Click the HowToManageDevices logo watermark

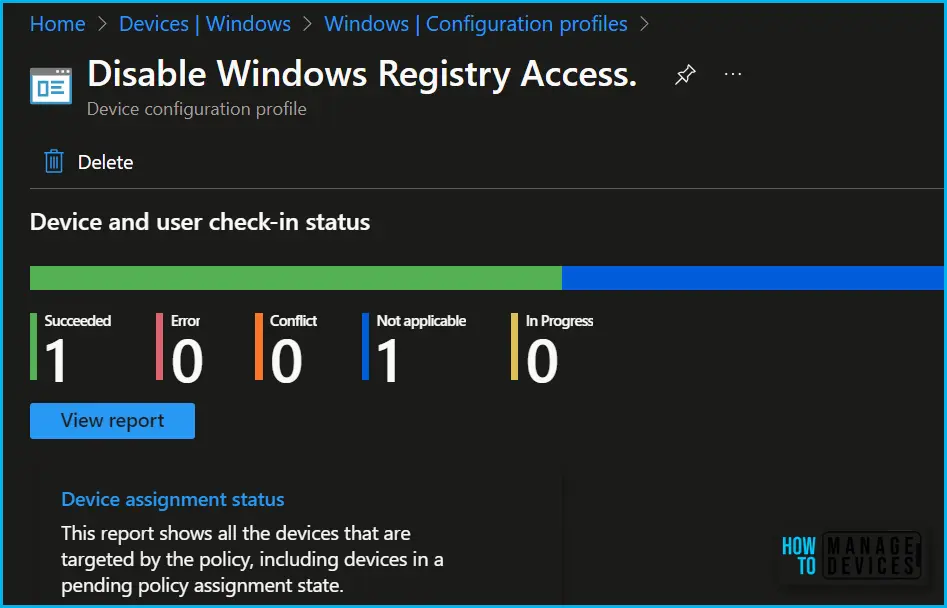[x=849, y=556]
